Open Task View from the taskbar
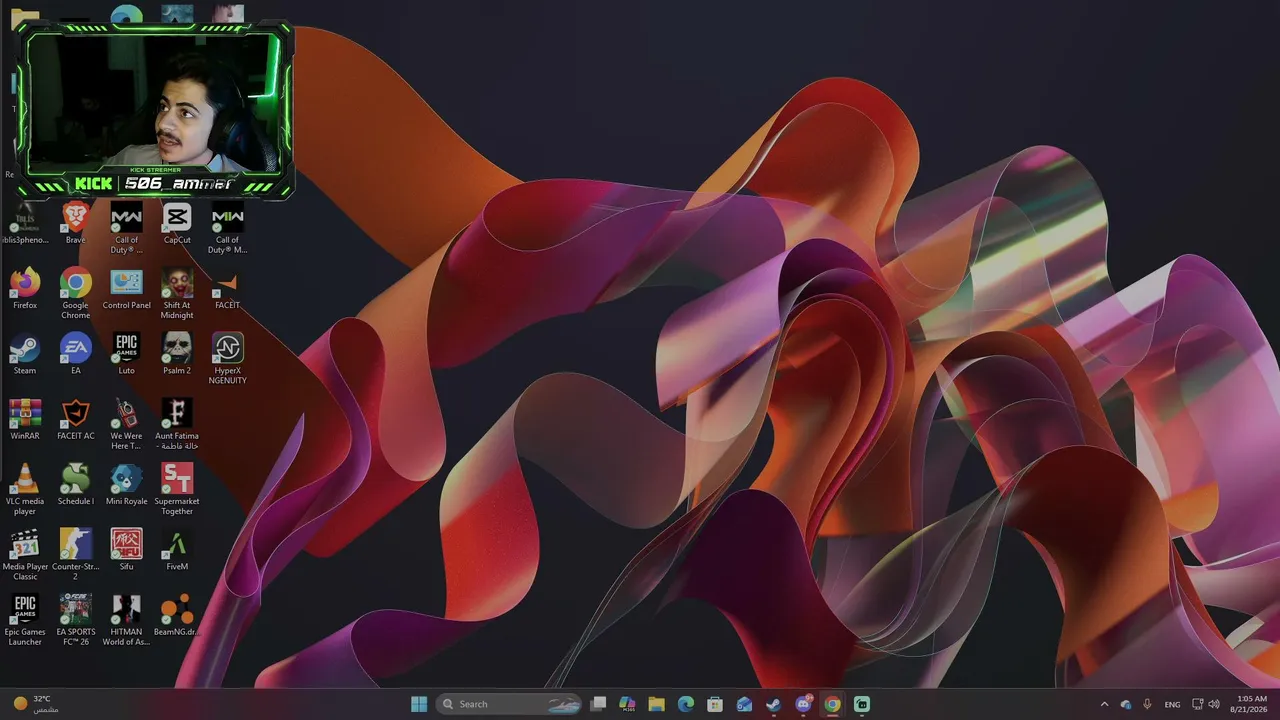The width and height of the screenshot is (1280, 720). [598, 704]
